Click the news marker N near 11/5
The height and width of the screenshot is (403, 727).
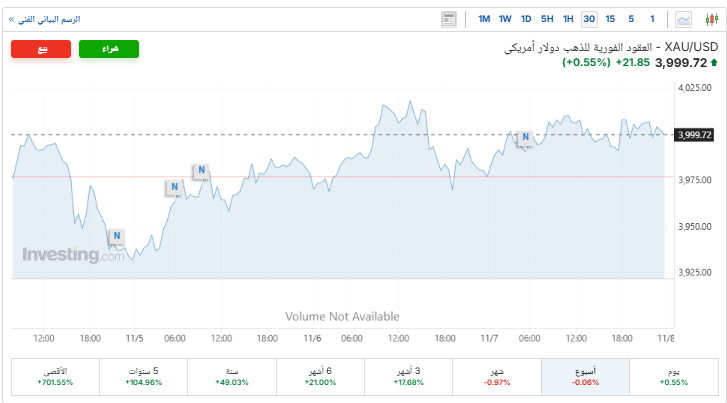point(117,237)
